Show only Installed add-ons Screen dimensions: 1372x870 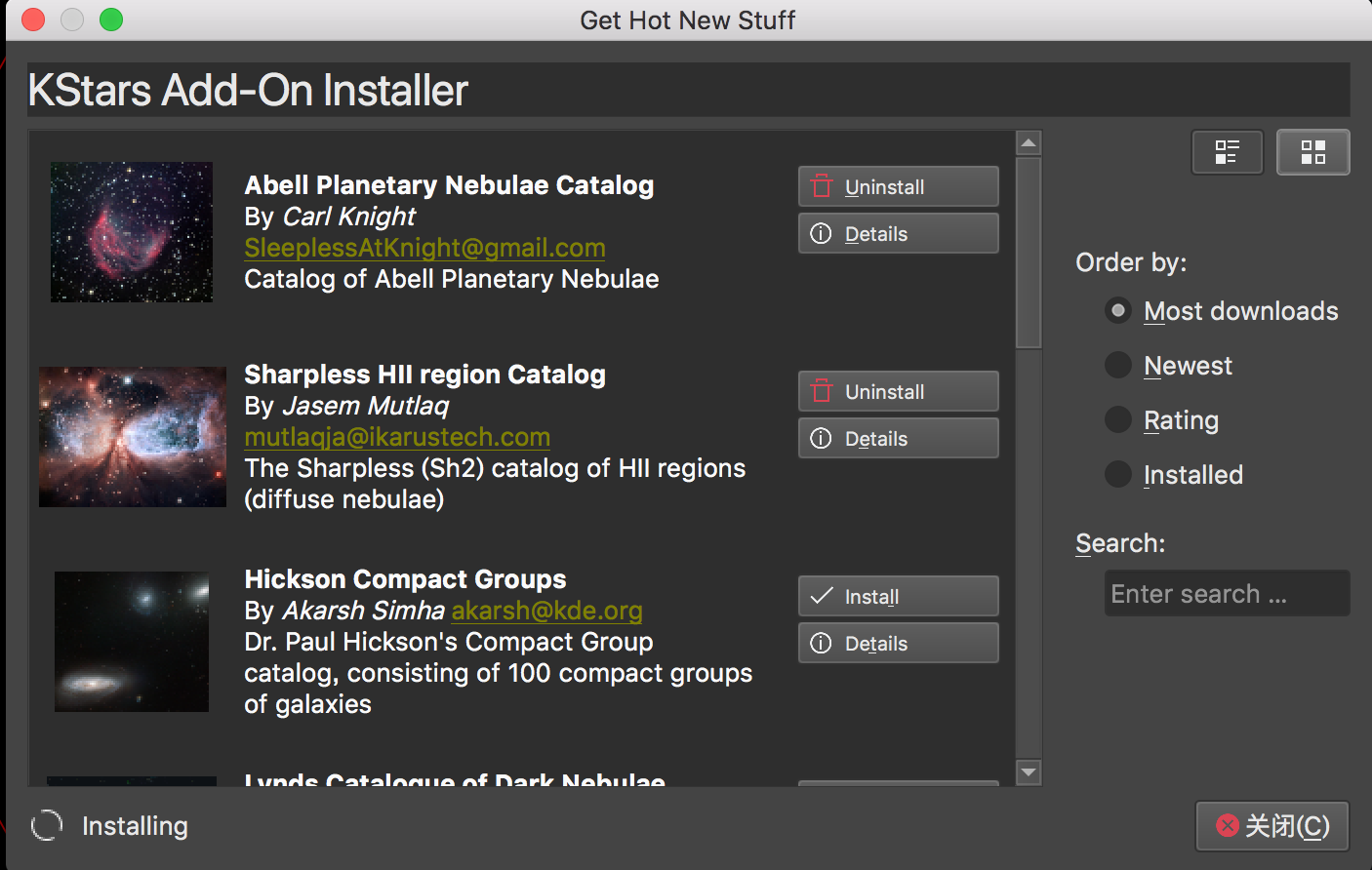[x=1174, y=475]
